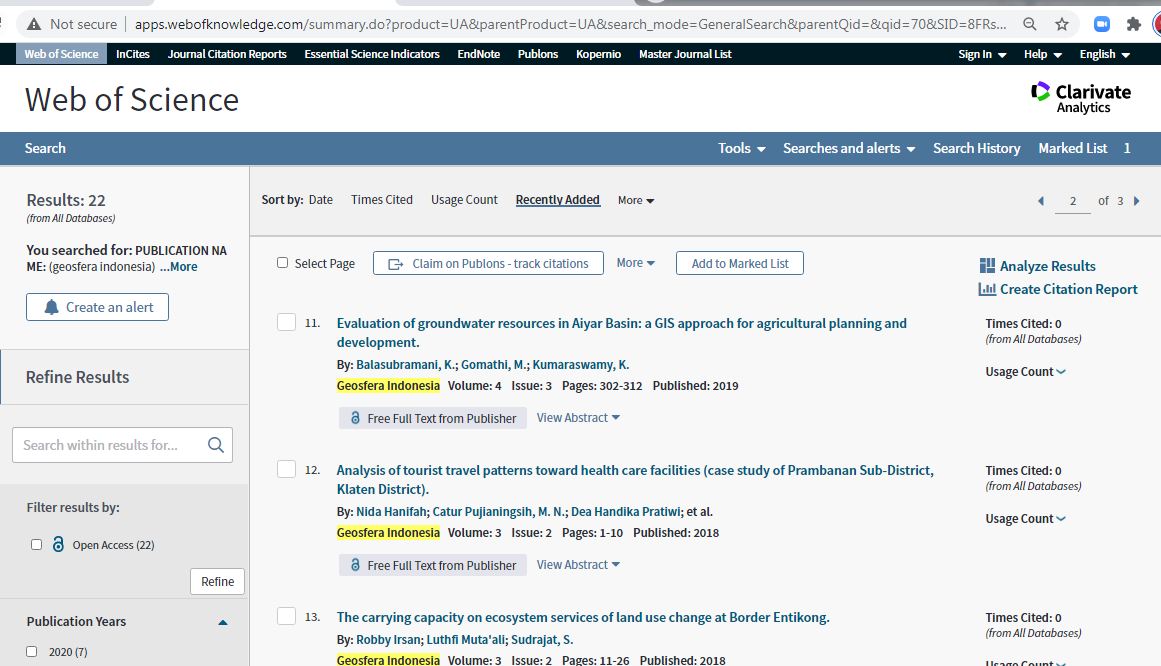
Task: Open Aiyar Basin groundwater article title
Action: click(621, 333)
